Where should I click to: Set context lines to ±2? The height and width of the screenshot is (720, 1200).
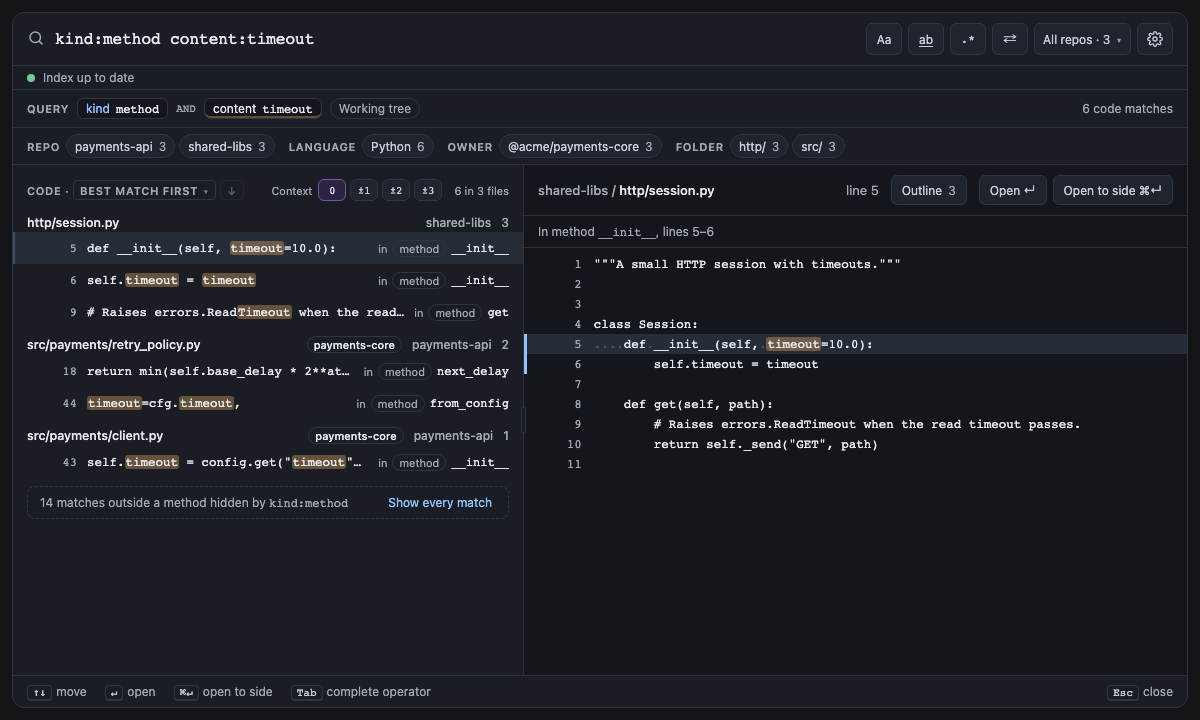[x=396, y=191]
